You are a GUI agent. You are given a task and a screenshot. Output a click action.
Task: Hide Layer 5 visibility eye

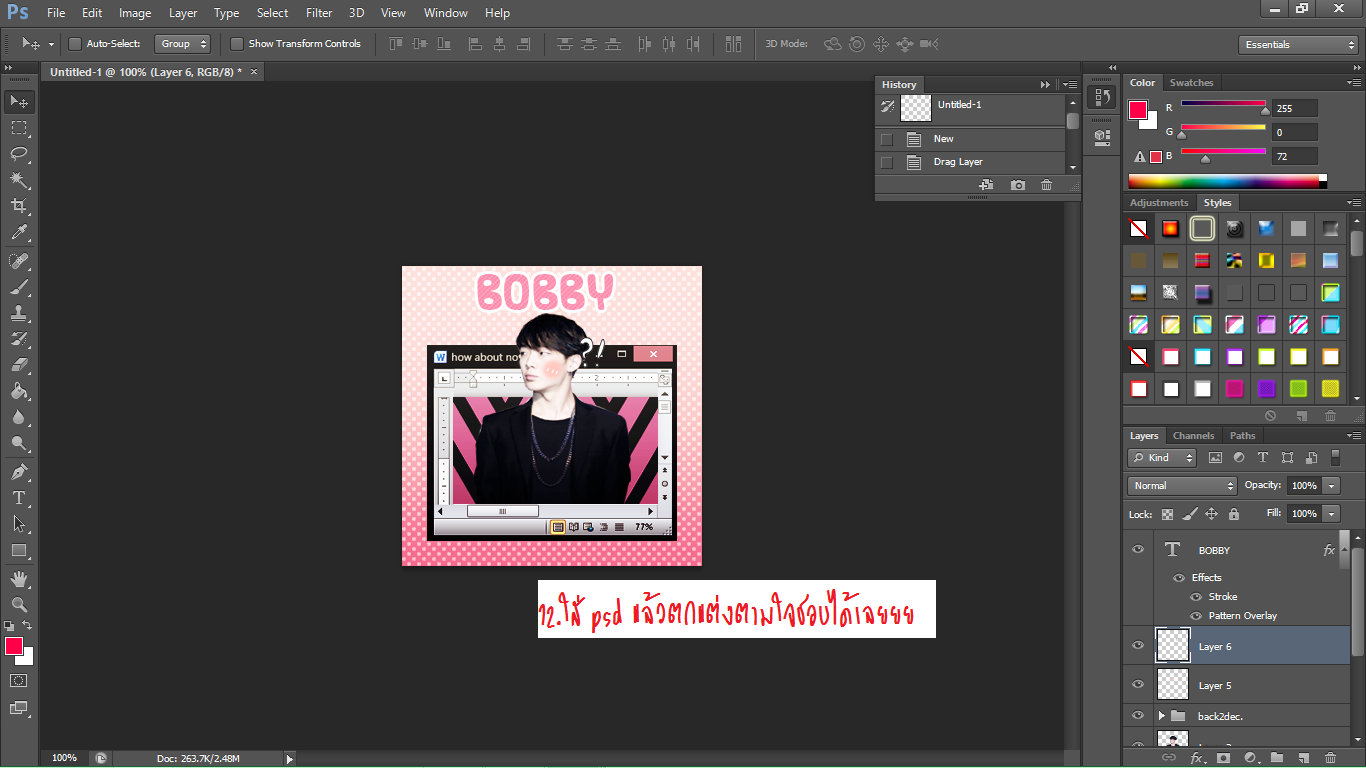click(1137, 685)
